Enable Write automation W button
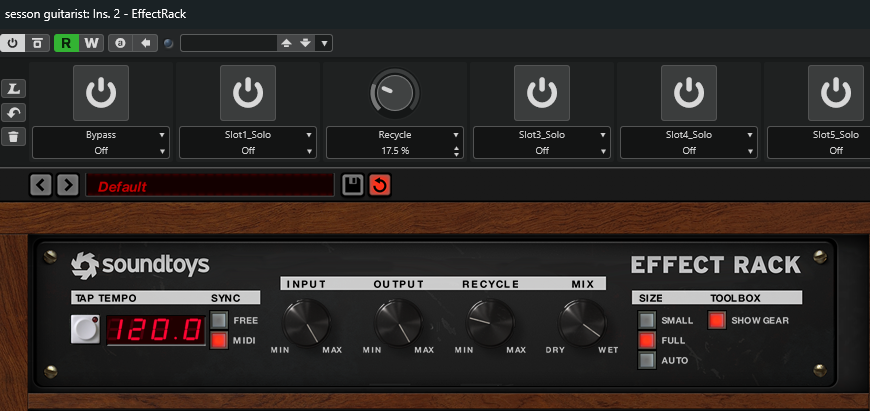Screen dimensions: 870x411 92,43
